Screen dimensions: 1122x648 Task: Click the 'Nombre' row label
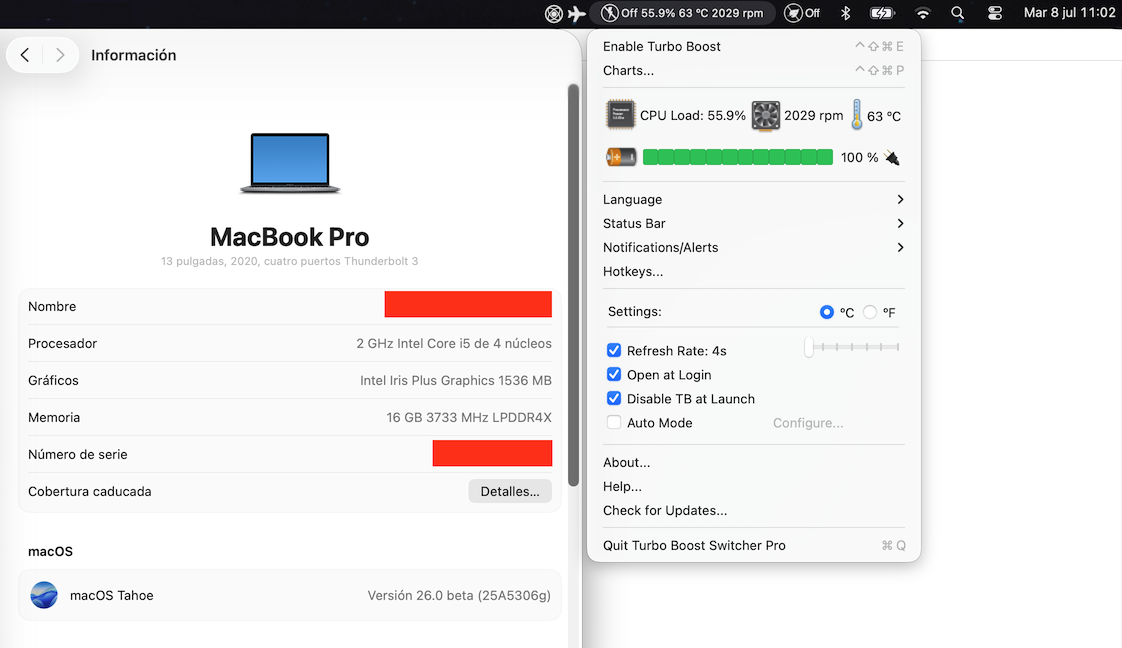tap(52, 306)
